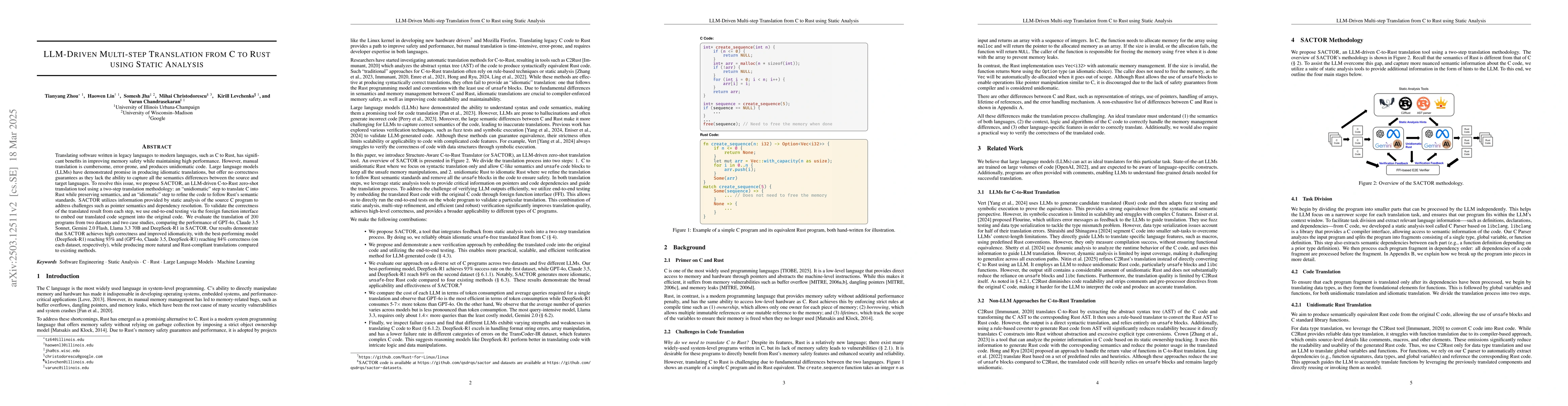Click the Figure 2 caption

(x=1411, y=183)
